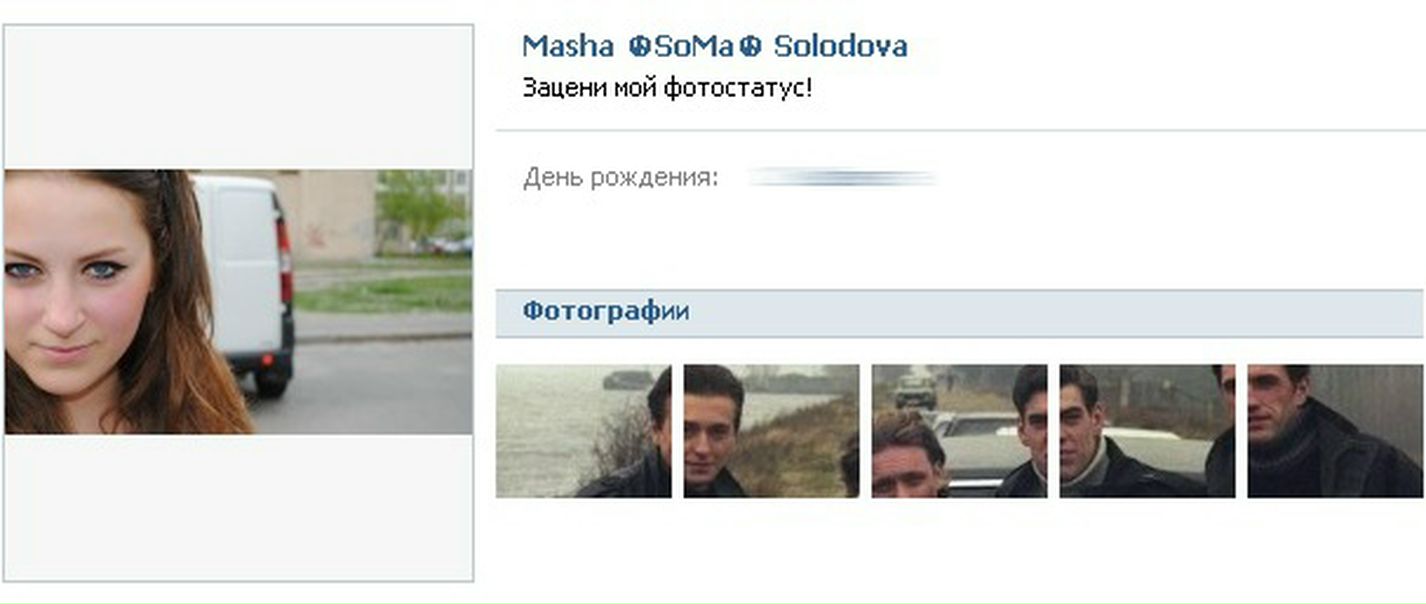1426x604 pixels.
Task: Click the nickname SoMa in the profile name
Action: coord(696,46)
